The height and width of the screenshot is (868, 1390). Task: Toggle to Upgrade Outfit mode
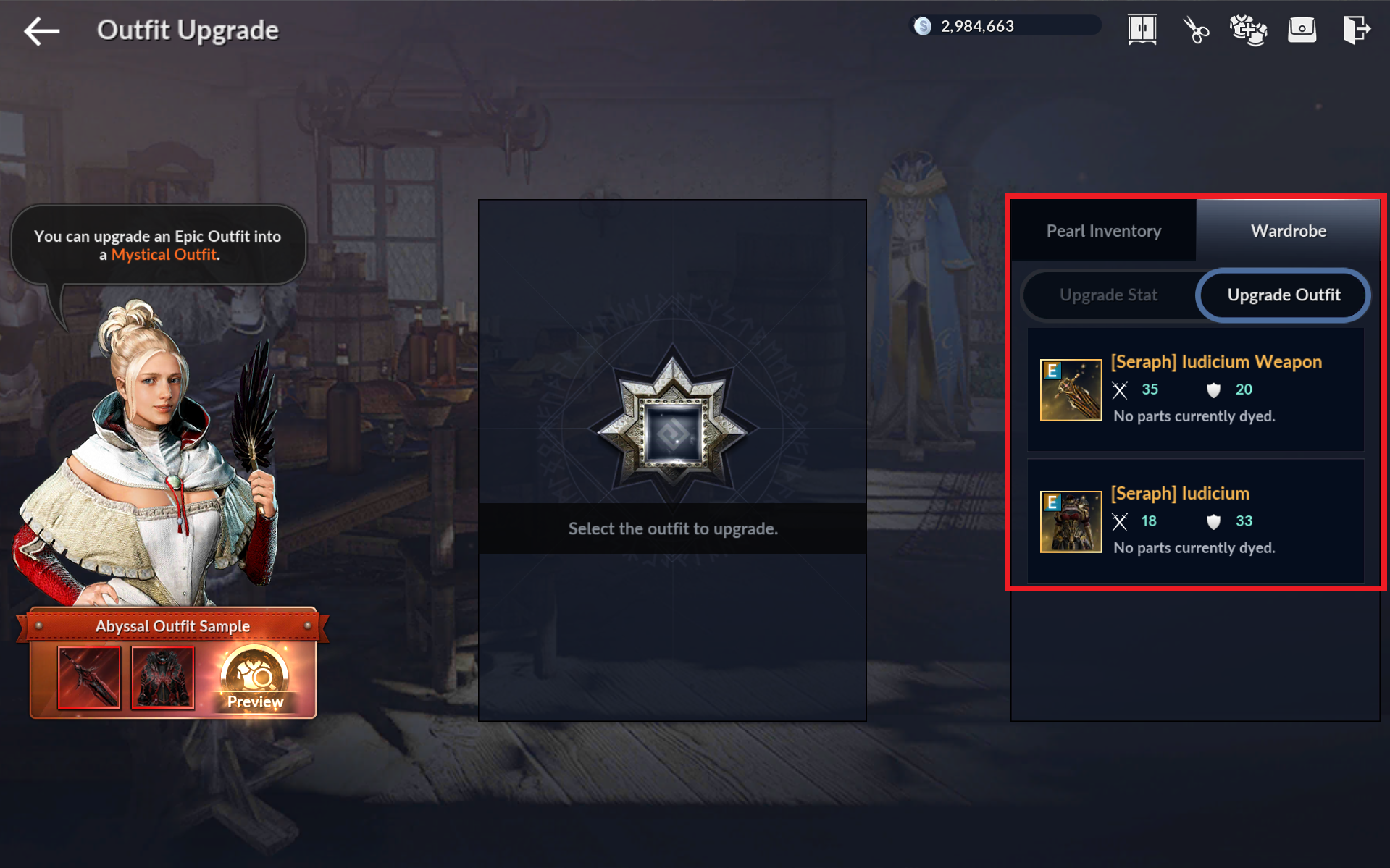1283,295
